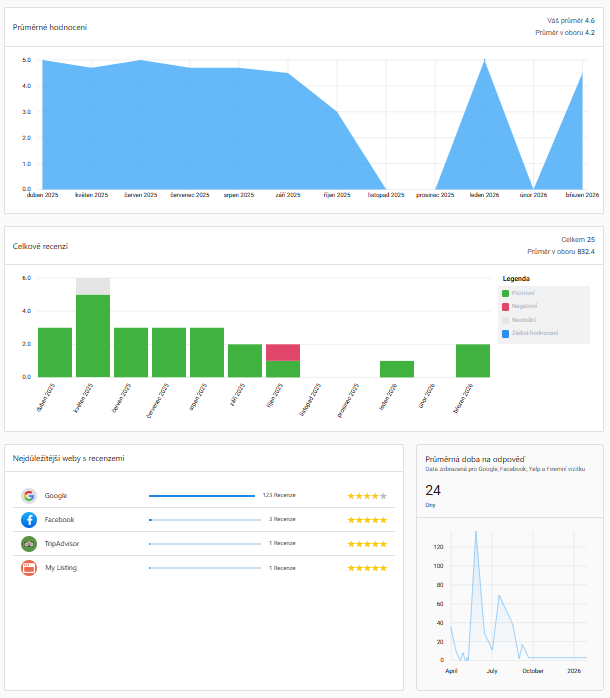The image size is (610, 698).
Task: Click the green bar for leden 2026
Action: (397, 369)
